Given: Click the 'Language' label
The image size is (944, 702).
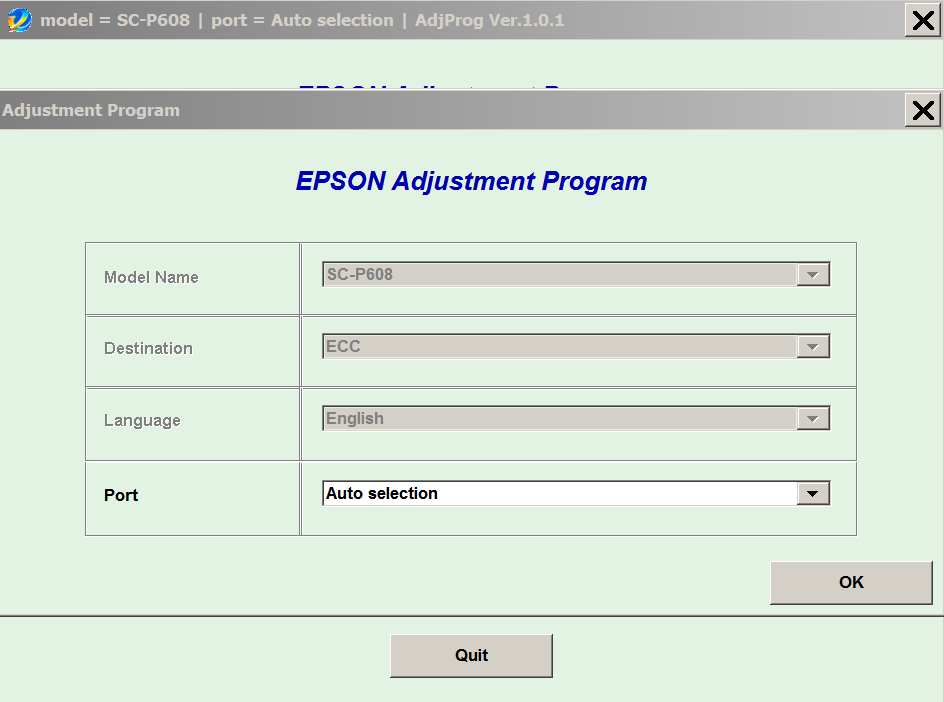Looking at the screenshot, I should pyautogui.click(x=142, y=421).
